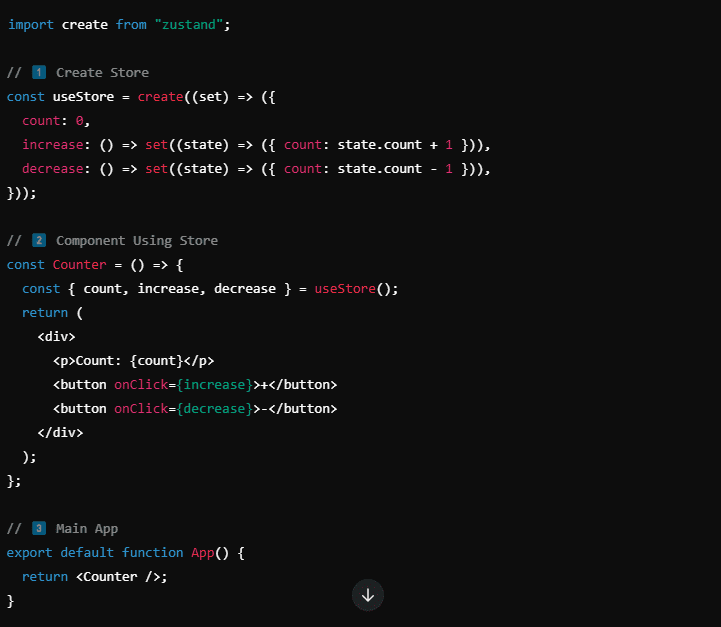Click the "Main App" comment text
The width and height of the screenshot is (721, 627).
click(87, 529)
